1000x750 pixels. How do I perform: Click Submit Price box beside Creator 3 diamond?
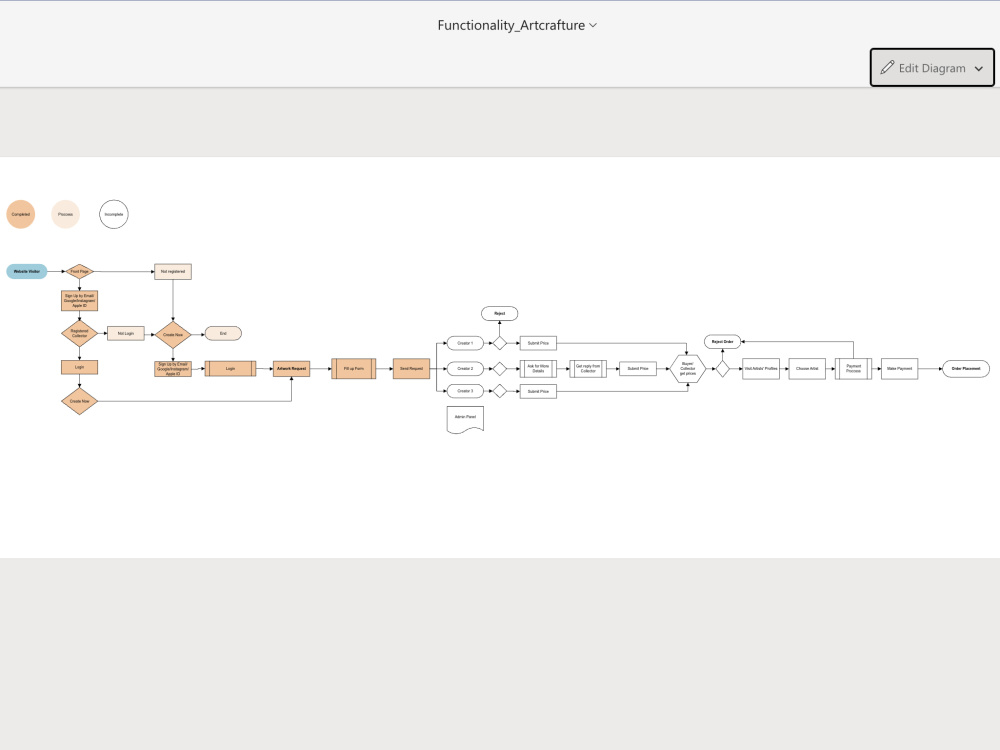click(x=538, y=391)
